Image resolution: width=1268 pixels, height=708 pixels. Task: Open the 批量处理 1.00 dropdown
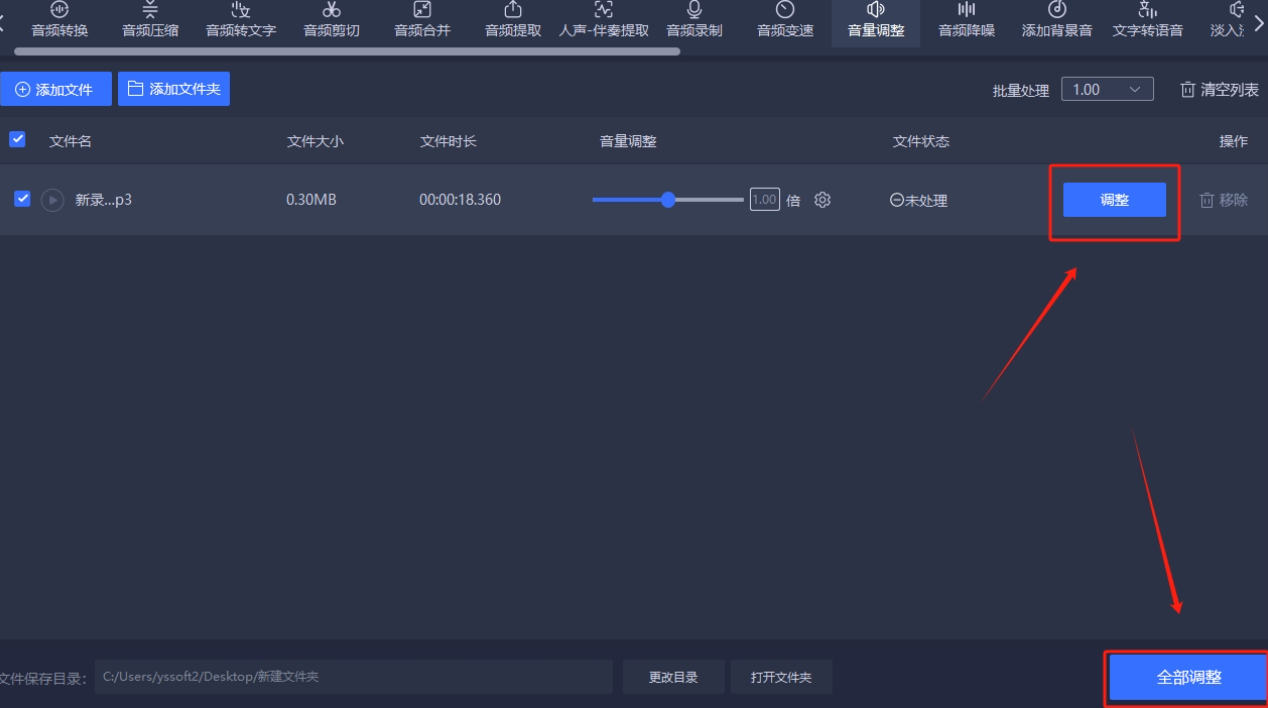(x=1107, y=89)
